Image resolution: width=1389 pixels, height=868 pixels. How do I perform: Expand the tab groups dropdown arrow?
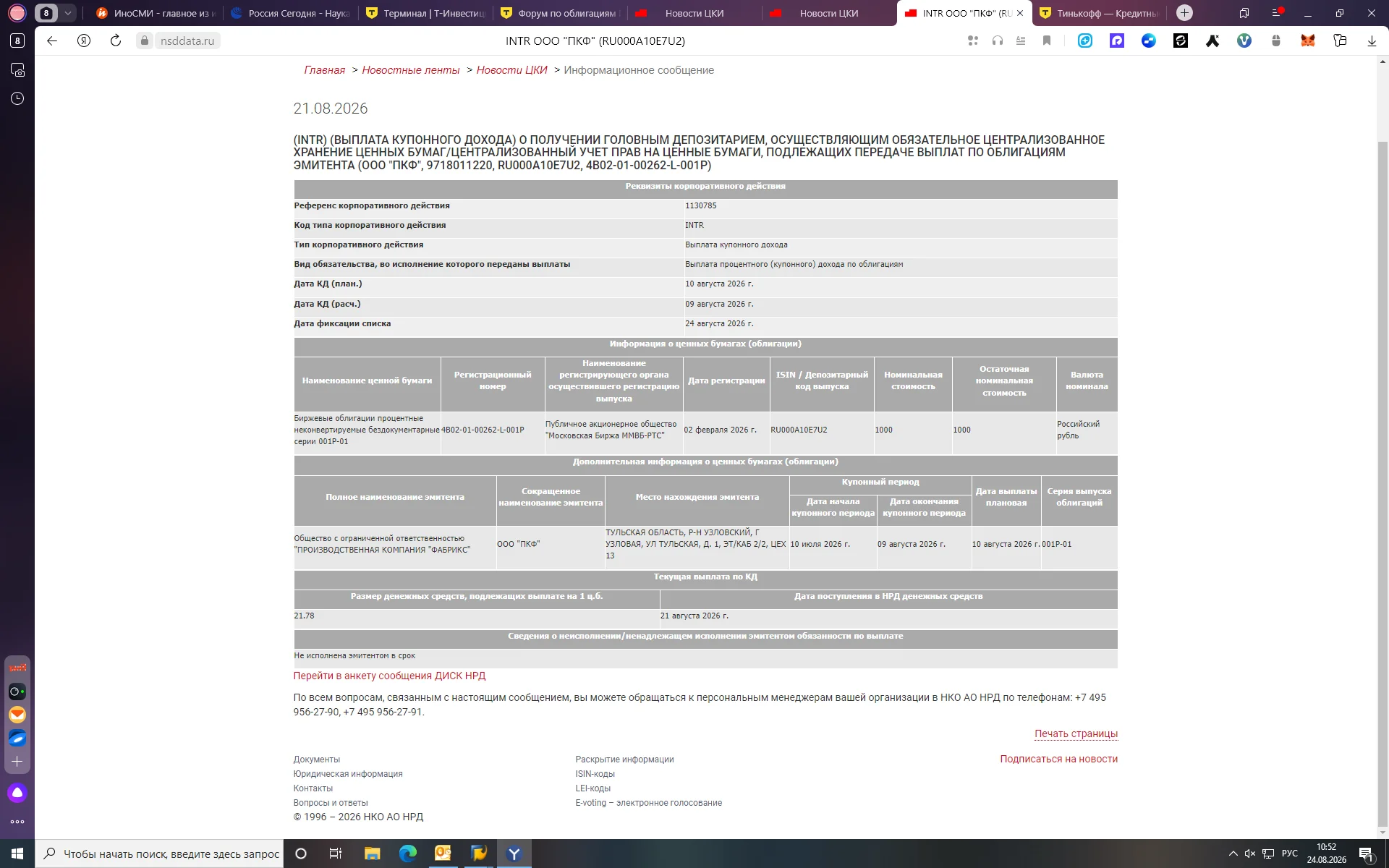click(x=67, y=13)
